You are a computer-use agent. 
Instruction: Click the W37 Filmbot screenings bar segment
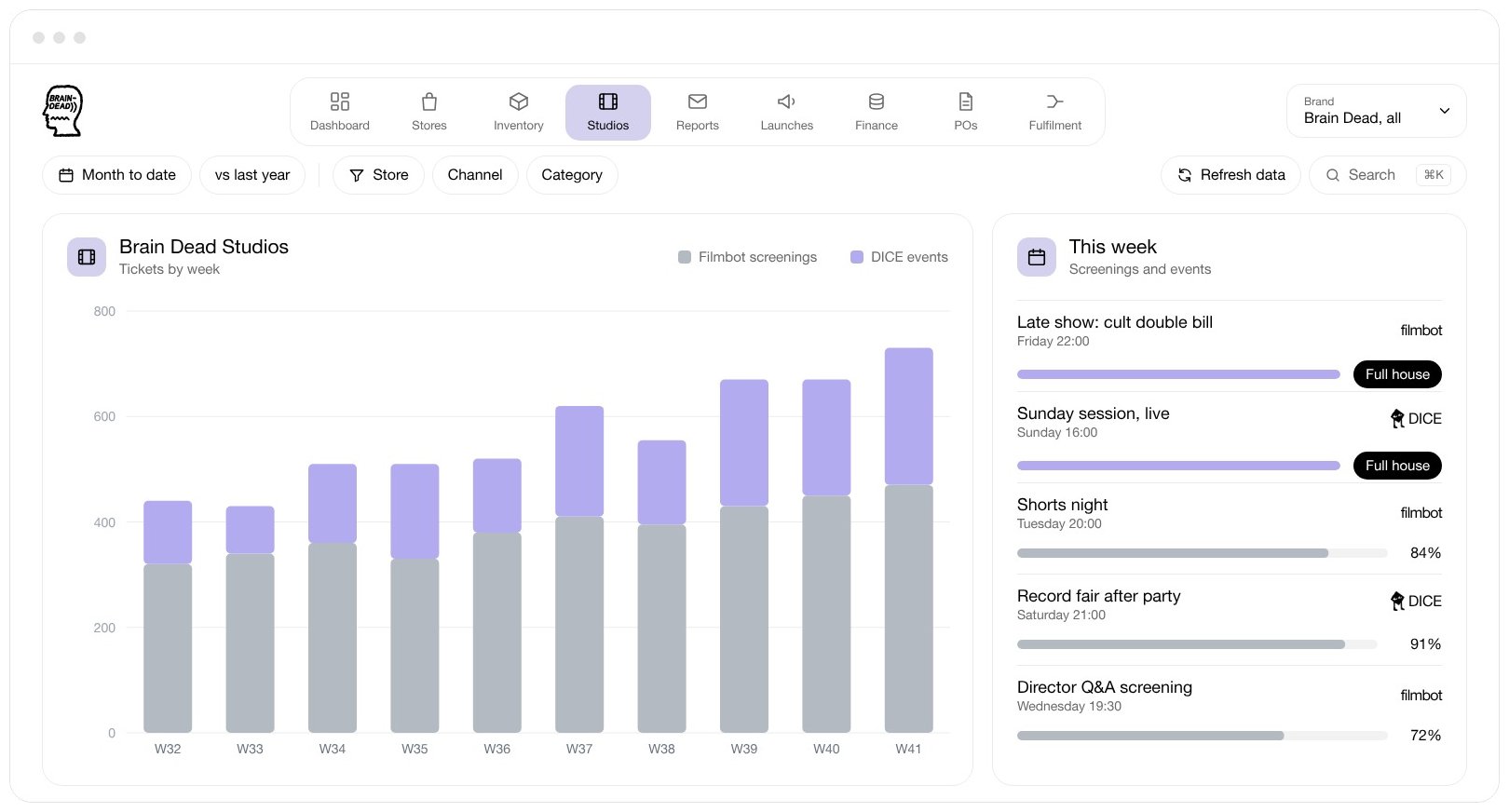[x=579, y=625]
